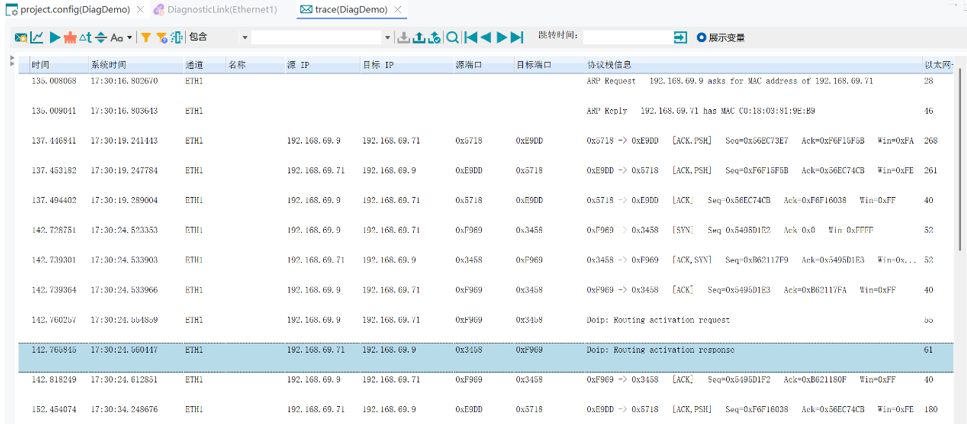This screenshot has width=967, height=424.
Task: Click the 名称 column header
Action: [253, 65]
